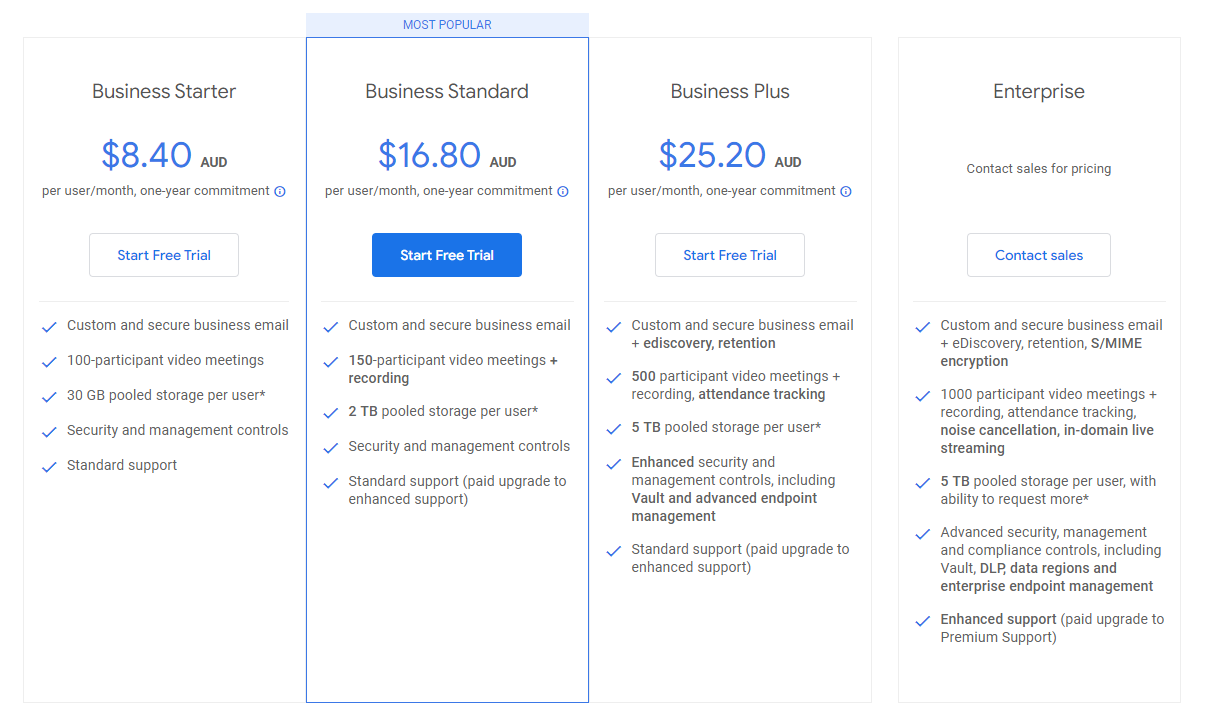Start Free Trial for Business Plus
Image resolution: width=1218 pixels, height=716 pixels.
coord(730,255)
